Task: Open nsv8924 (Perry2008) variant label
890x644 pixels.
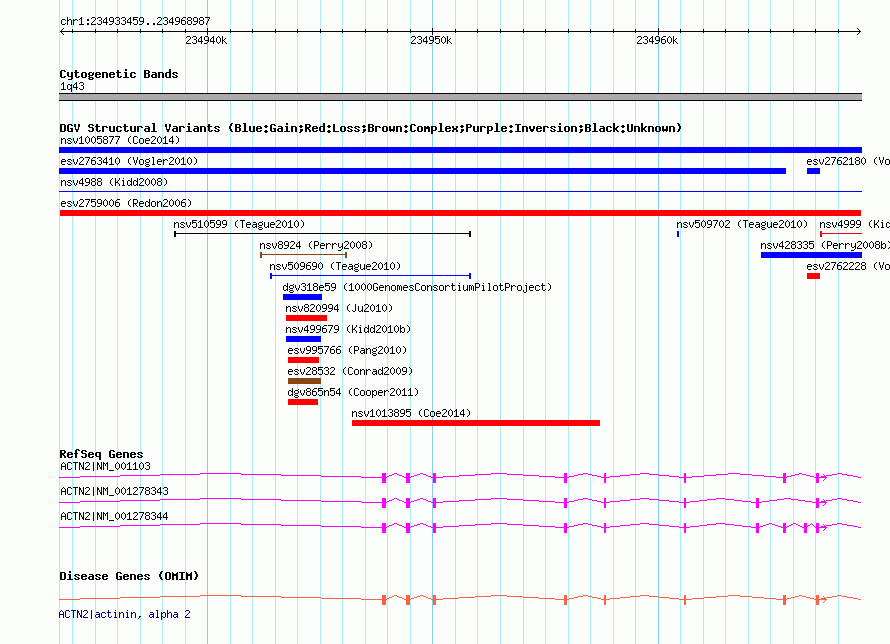Action: (x=316, y=245)
